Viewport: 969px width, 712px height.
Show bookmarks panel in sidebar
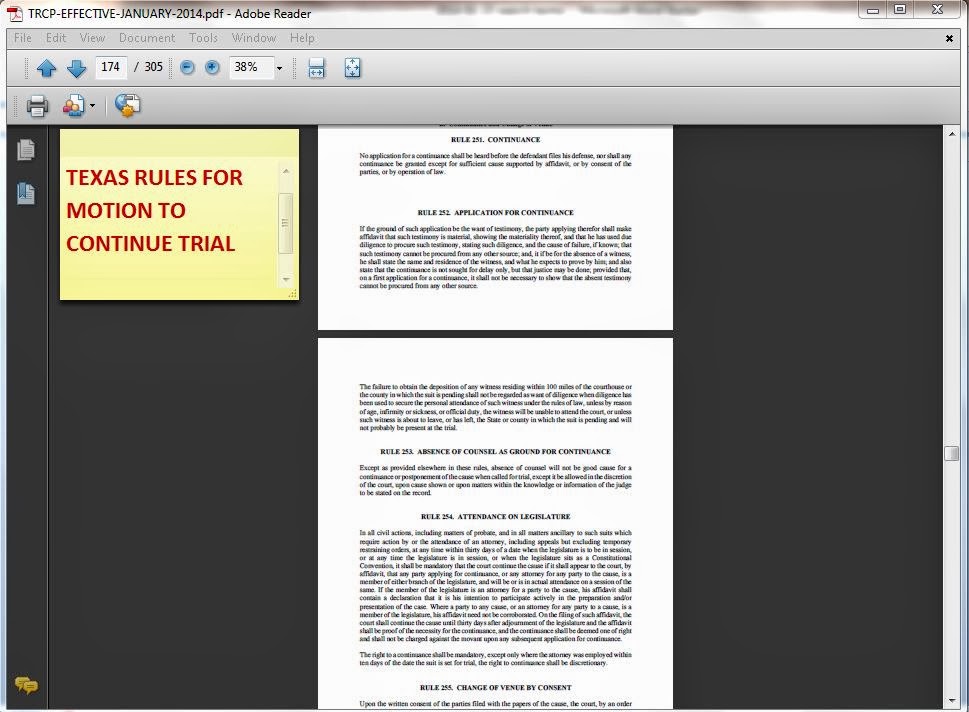(26, 193)
